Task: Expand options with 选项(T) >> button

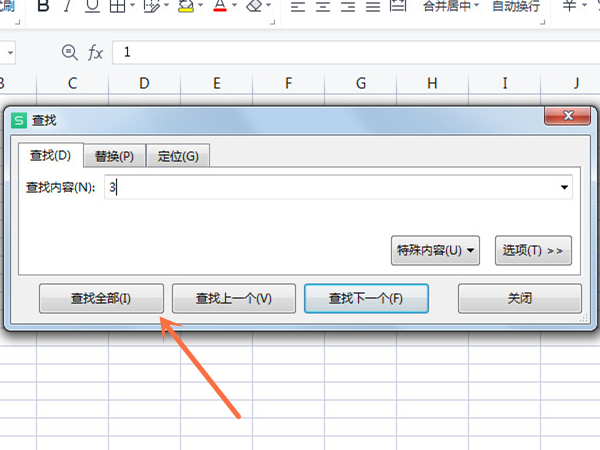Action: (533, 251)
